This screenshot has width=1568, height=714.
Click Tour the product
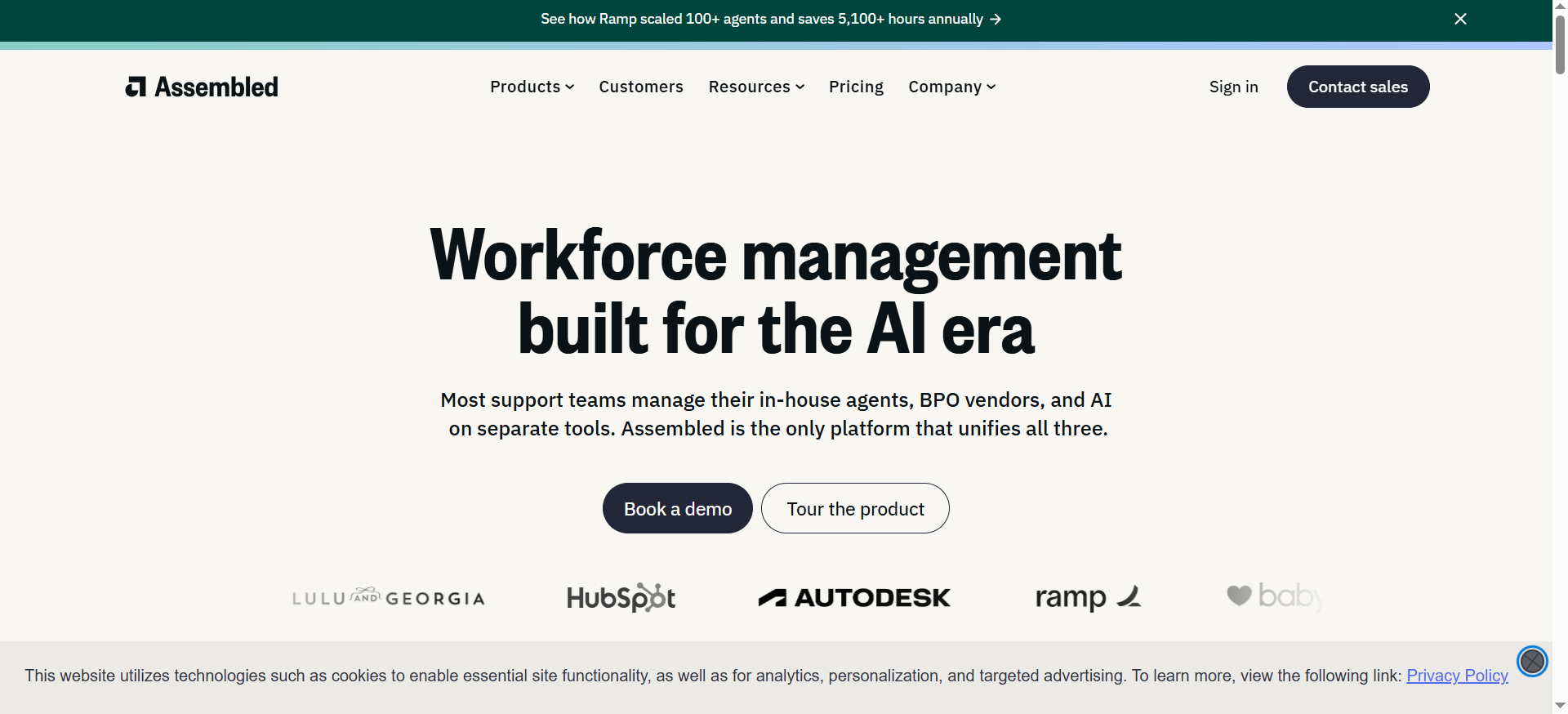tap(855, 508)
